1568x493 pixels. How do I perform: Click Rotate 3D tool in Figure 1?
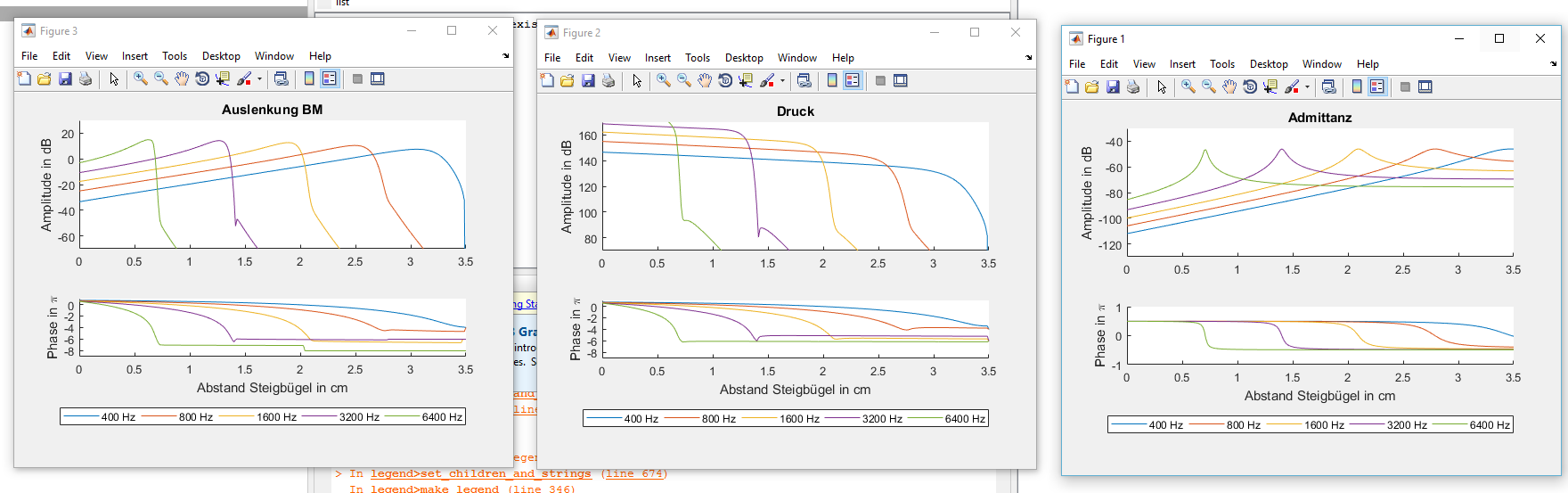coord(1250,87)
